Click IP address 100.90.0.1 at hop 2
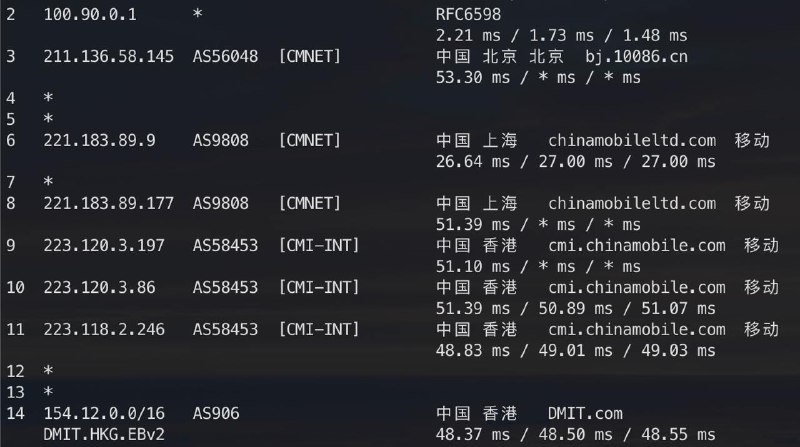The width and height of the screenshot is (800, 447). 90,14
